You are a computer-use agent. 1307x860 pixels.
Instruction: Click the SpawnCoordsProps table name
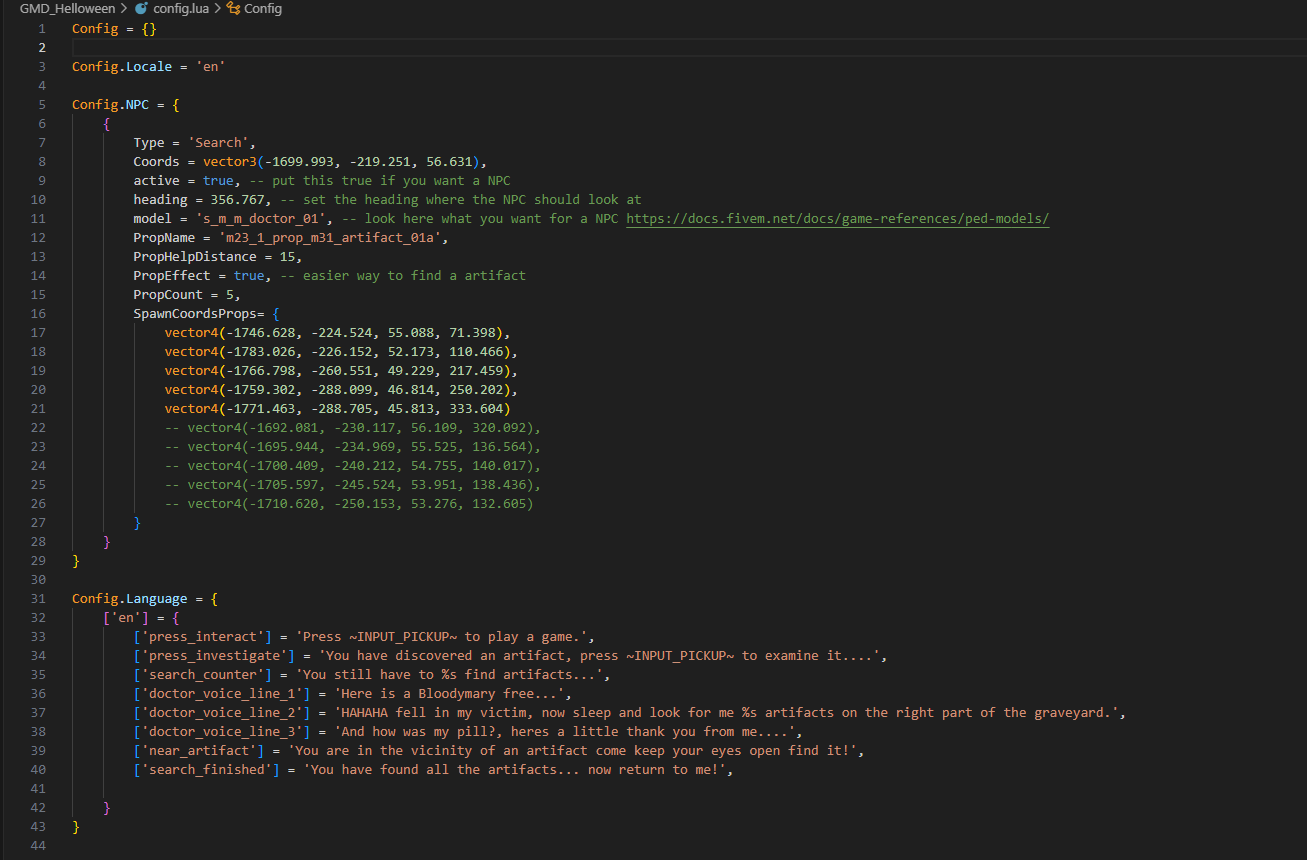pos(198,313)
